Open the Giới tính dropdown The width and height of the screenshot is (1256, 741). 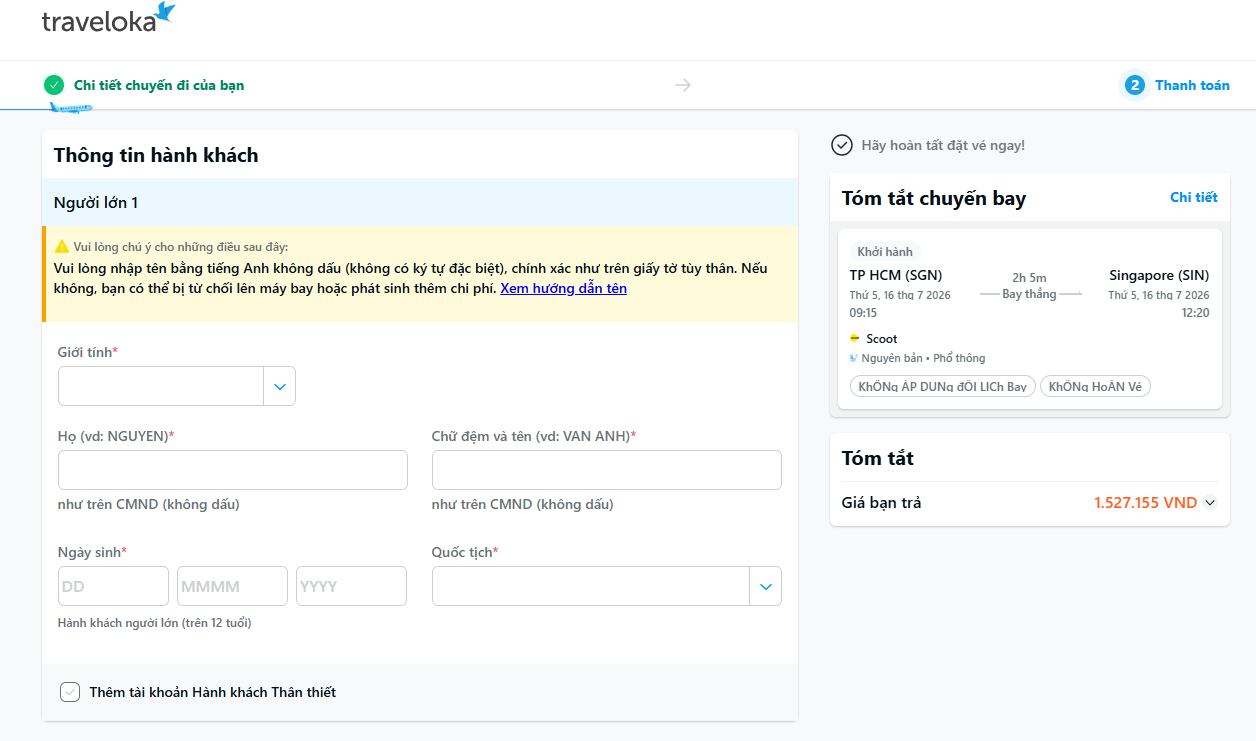pos(177,386)
